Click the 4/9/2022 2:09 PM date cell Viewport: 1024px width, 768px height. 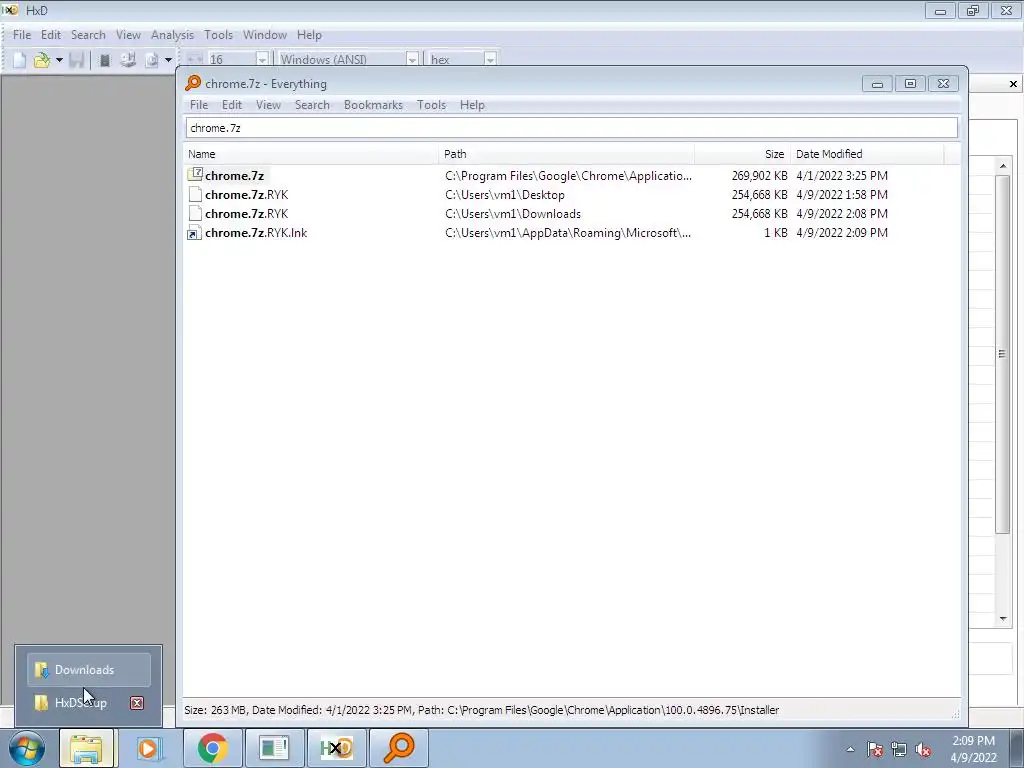coord(842,232)
